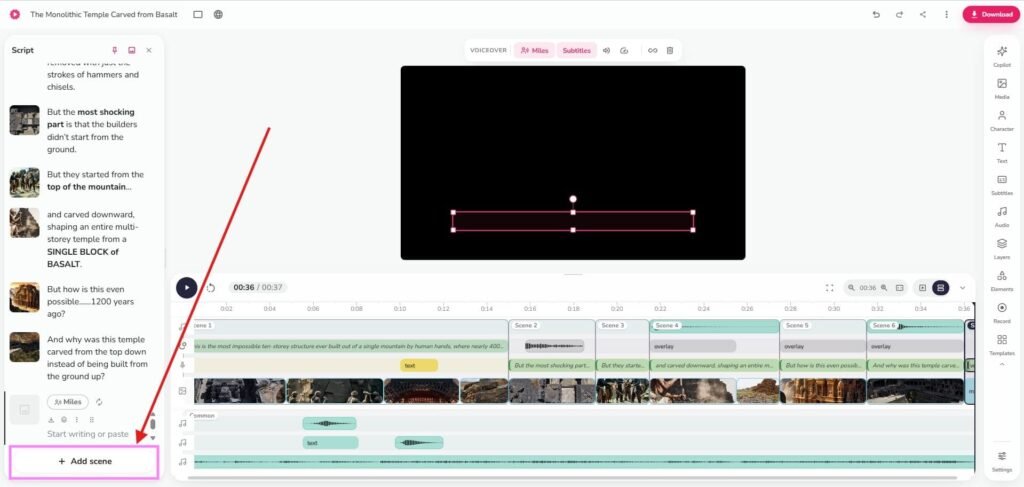Click the app logo in the top-left
The image size is (1024, 487).
(x=14, y=14)
